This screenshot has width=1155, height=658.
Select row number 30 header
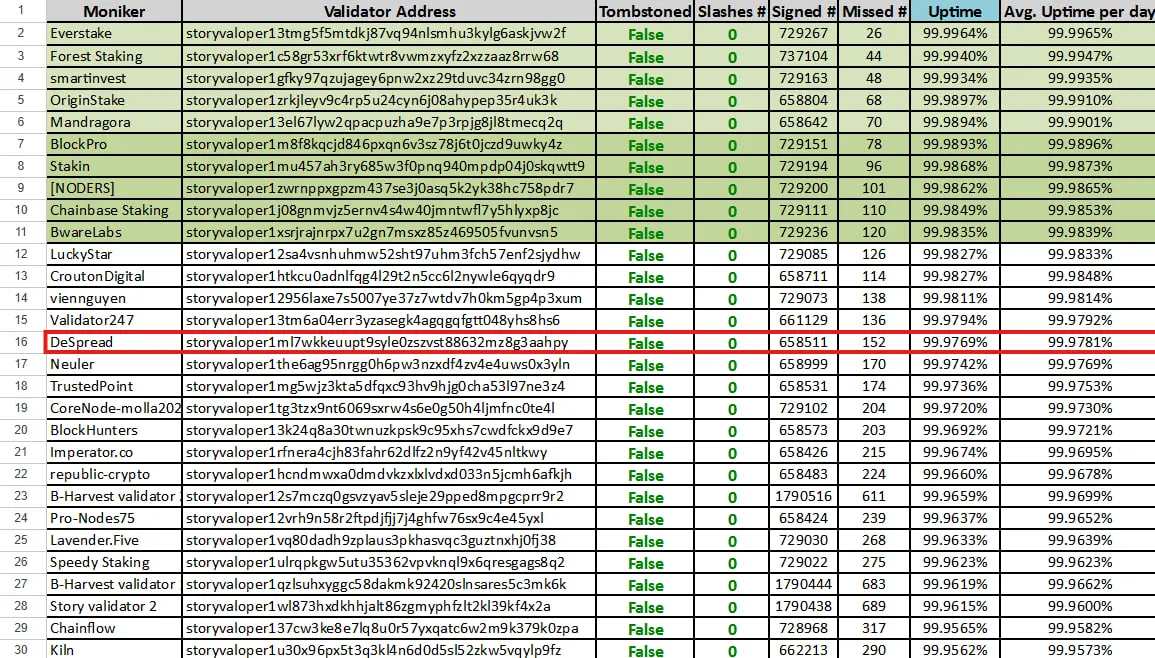[x=21, y=650]
